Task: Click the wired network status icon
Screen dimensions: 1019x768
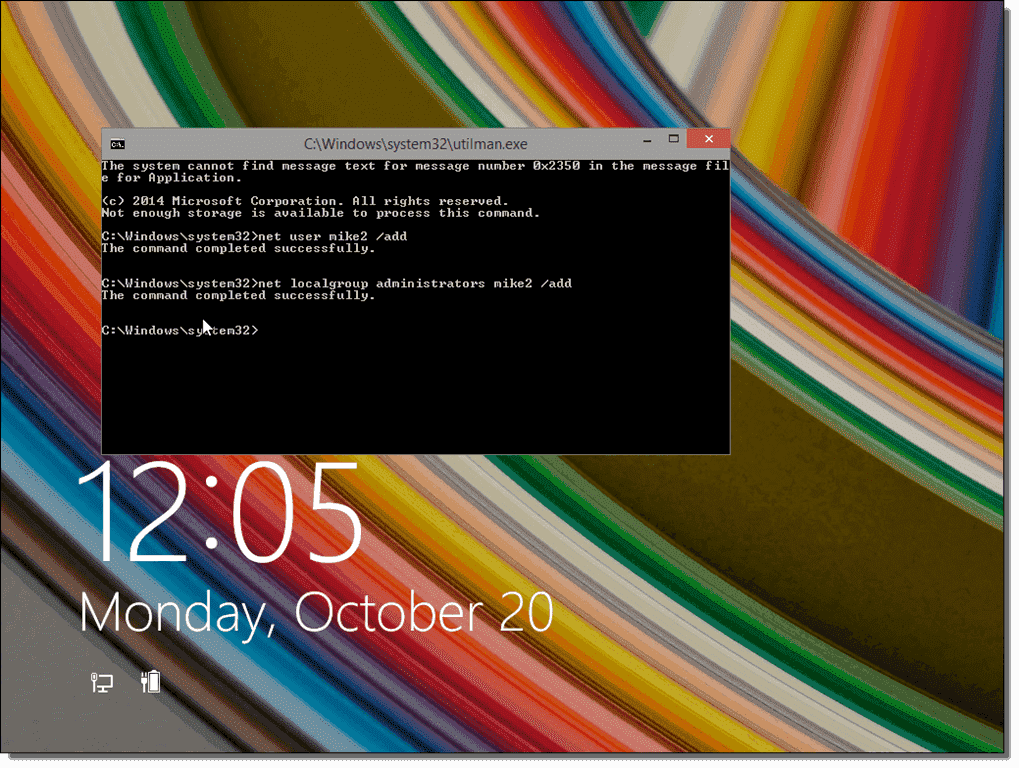Action: [101, 682]
